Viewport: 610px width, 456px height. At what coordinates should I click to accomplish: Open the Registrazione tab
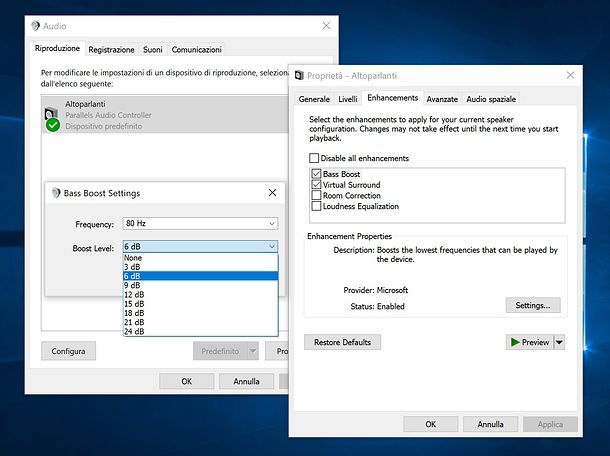point(111,49)
